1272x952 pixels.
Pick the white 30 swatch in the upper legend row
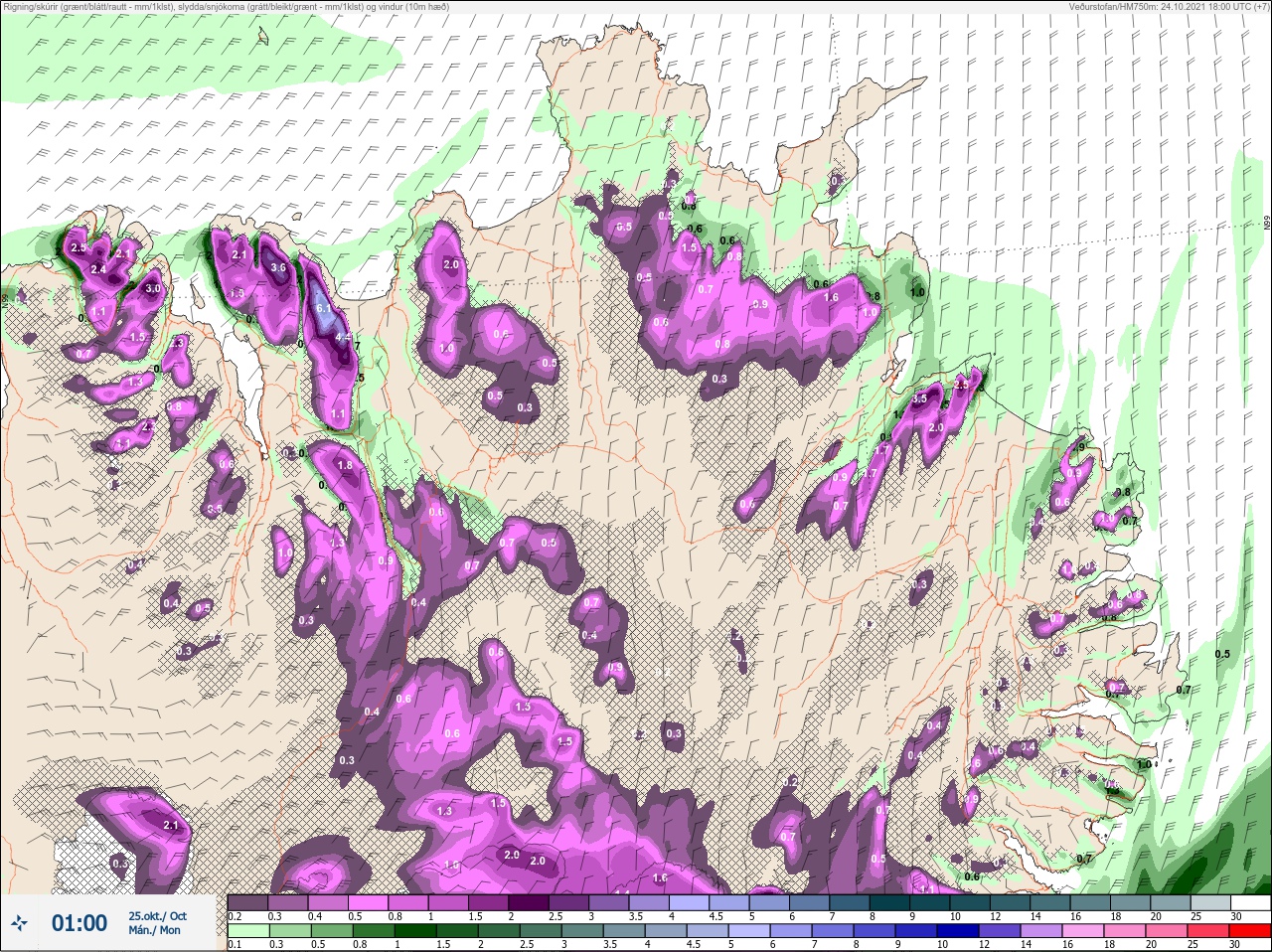[x=1249, y=903]
